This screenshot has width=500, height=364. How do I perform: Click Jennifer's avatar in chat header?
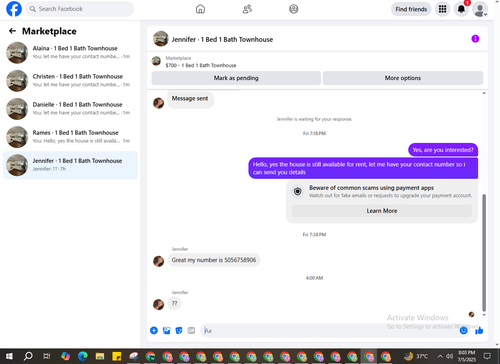click(x=161, y=39)
